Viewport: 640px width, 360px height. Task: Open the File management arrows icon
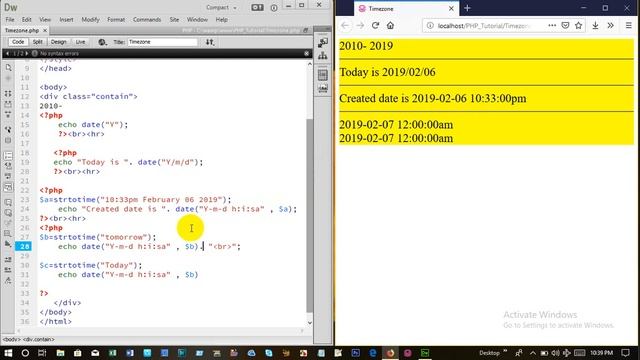[210, 42]
